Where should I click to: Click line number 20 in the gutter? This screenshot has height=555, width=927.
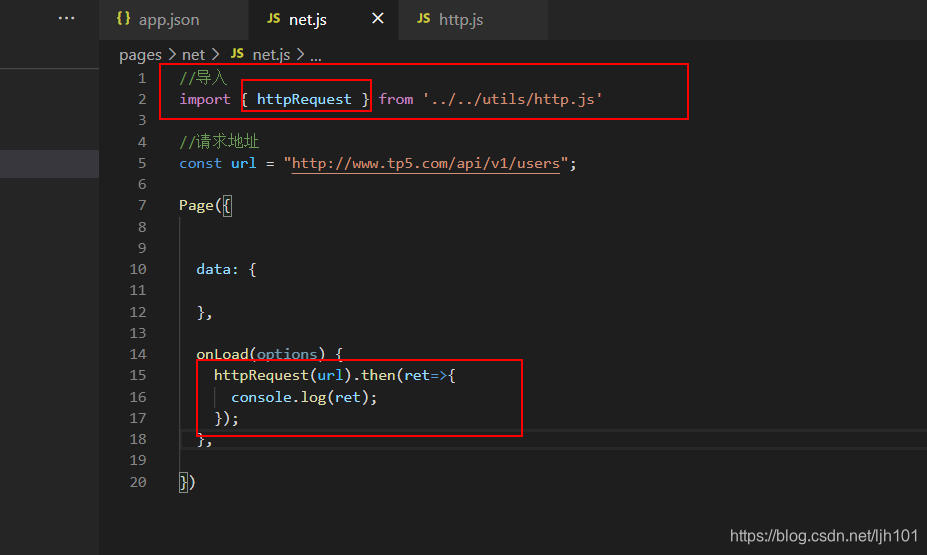(138, 482)
